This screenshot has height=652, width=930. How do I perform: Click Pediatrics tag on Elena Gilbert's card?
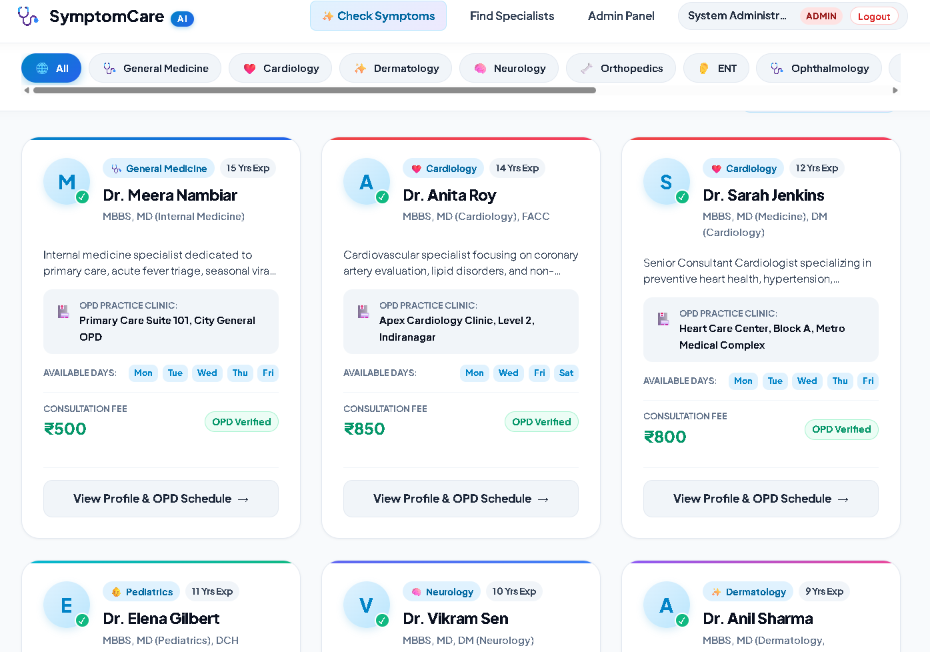[142, 591]
